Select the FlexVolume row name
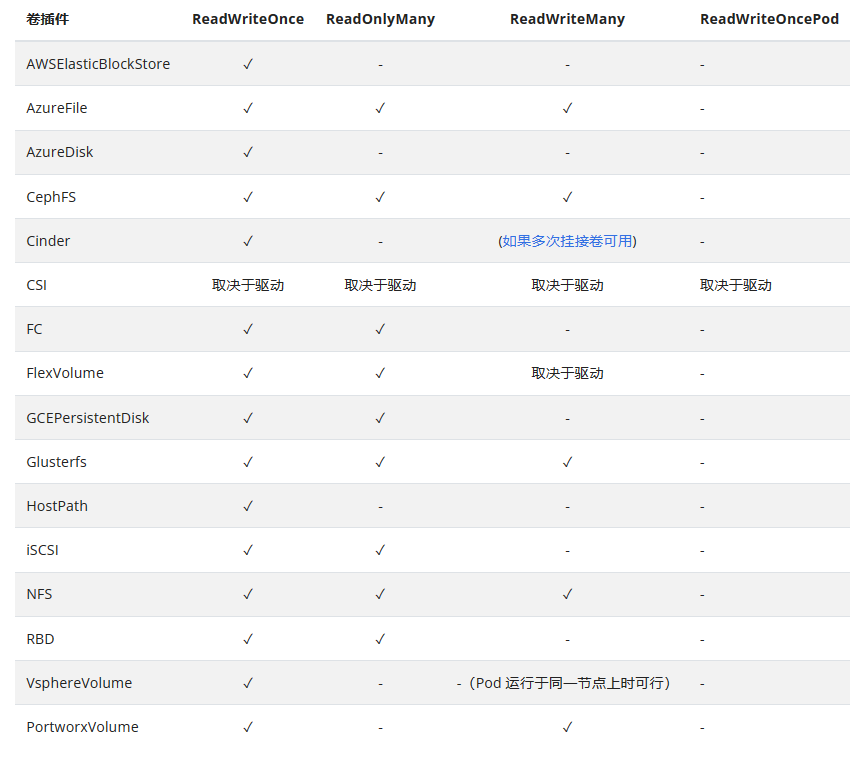The width and height of the screenshot is (857, 761). [x=64, y=373]
